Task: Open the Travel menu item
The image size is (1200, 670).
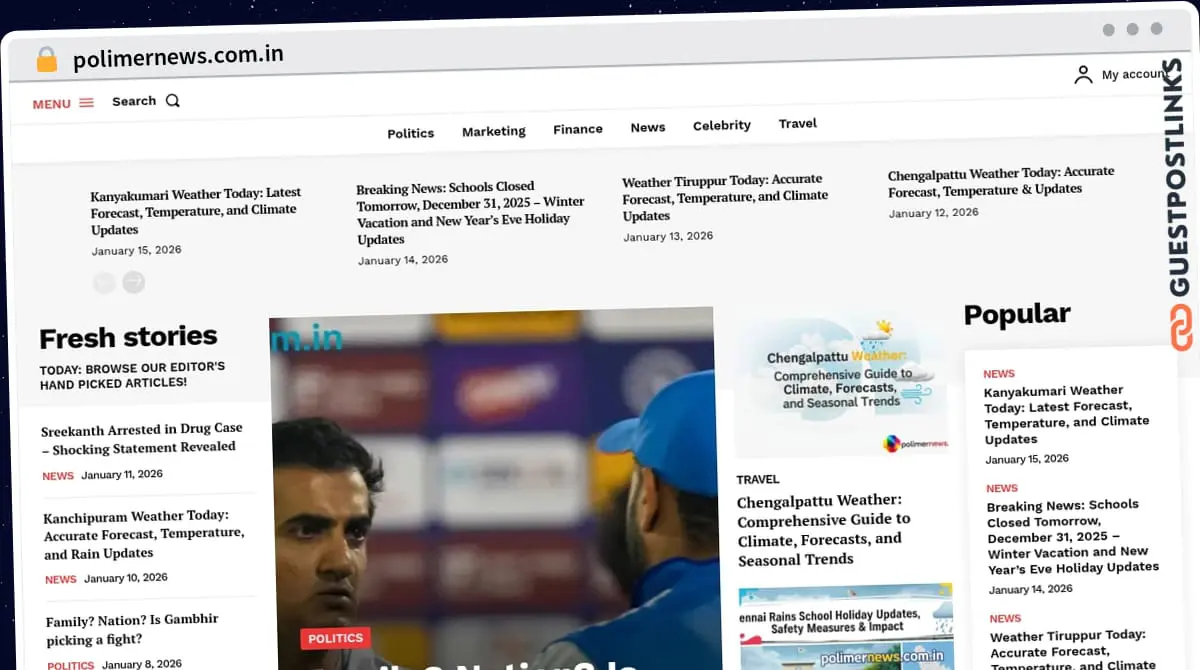Action: [x=798, y=123]
